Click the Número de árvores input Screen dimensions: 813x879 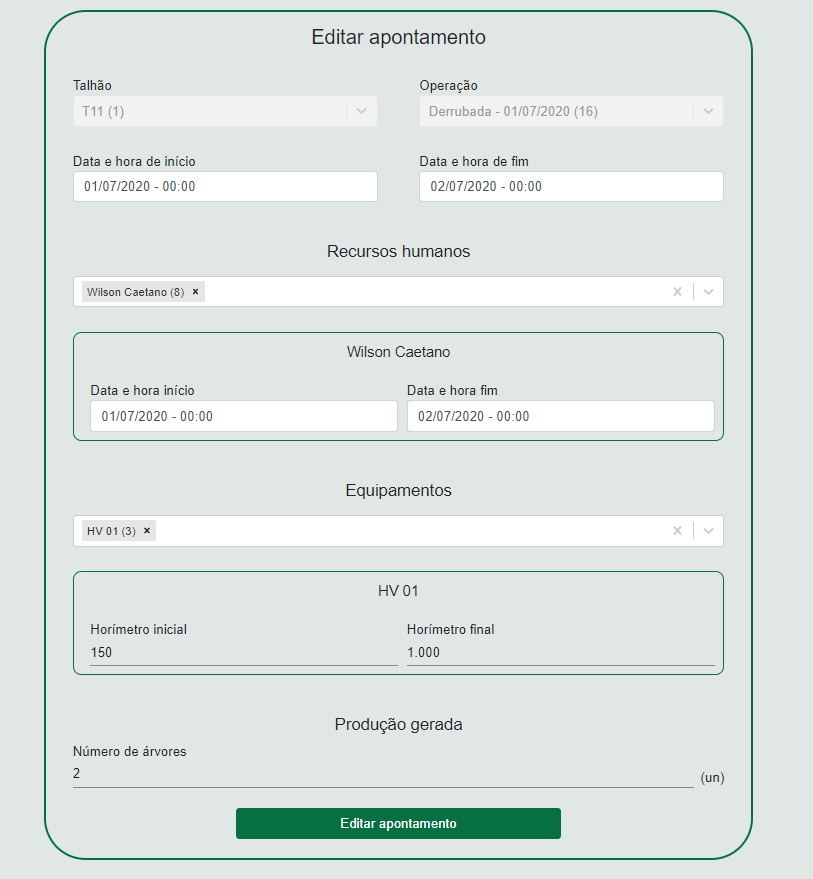click(383, 774)
